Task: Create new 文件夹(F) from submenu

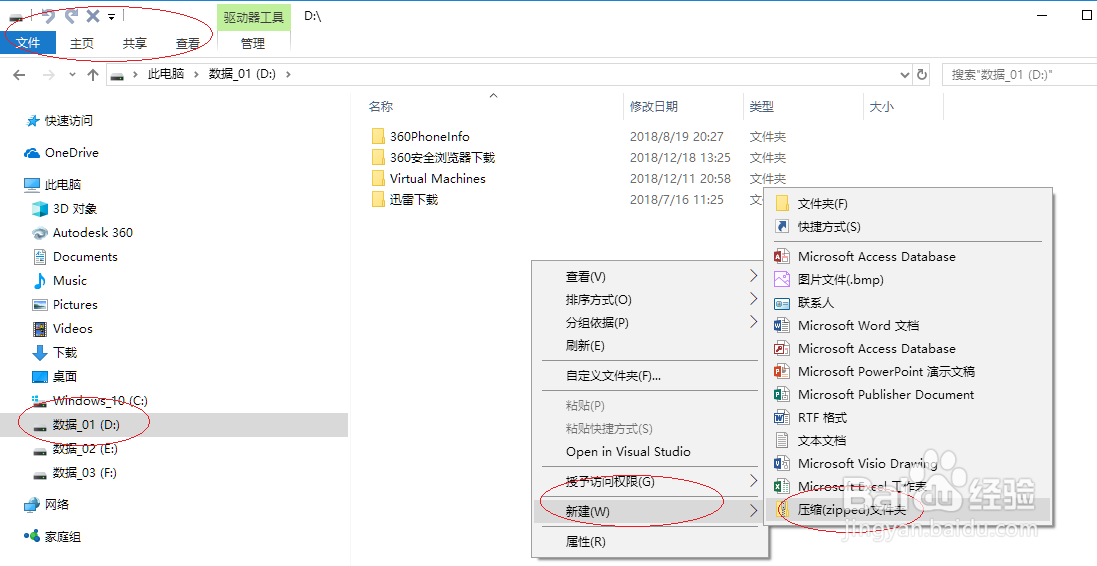Action: 908,204
